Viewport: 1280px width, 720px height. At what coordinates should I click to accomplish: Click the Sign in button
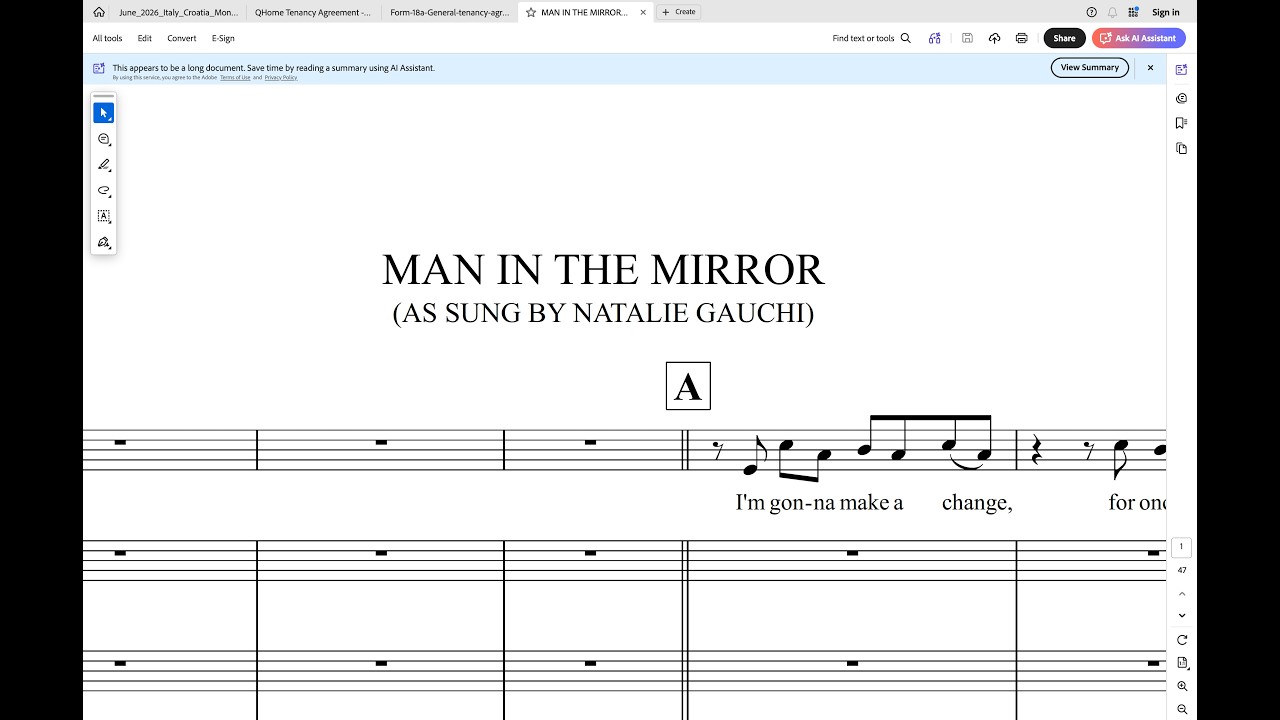click(1166, 12)
